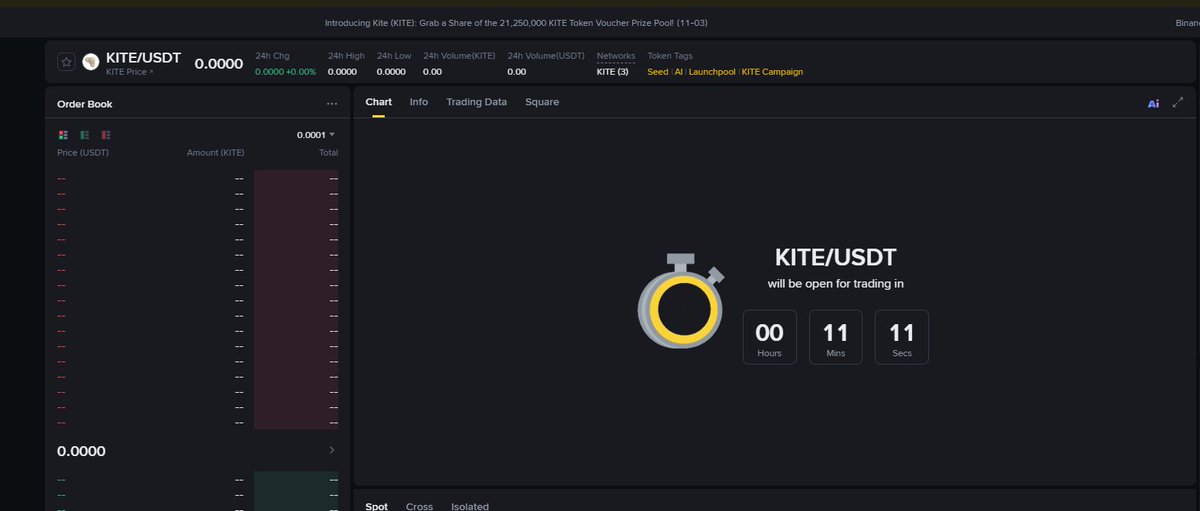Click the AI token tag
1200x511 pixels.
[x=679, y=72]
